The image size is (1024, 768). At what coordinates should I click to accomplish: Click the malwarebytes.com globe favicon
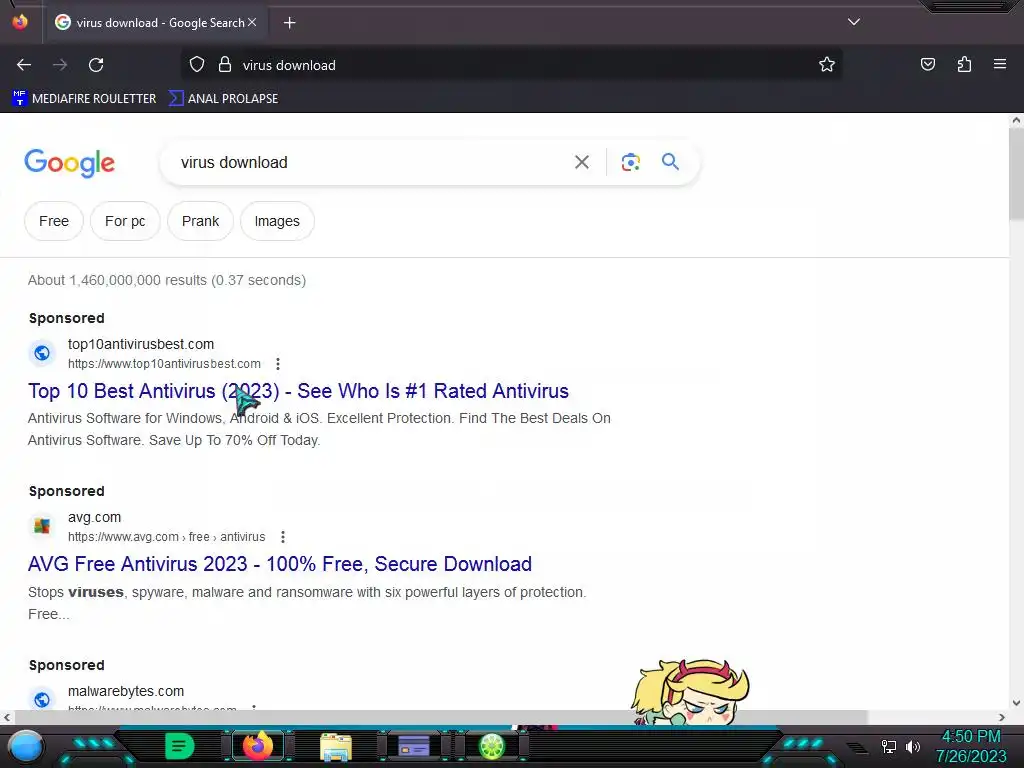(x=42, y=699)
